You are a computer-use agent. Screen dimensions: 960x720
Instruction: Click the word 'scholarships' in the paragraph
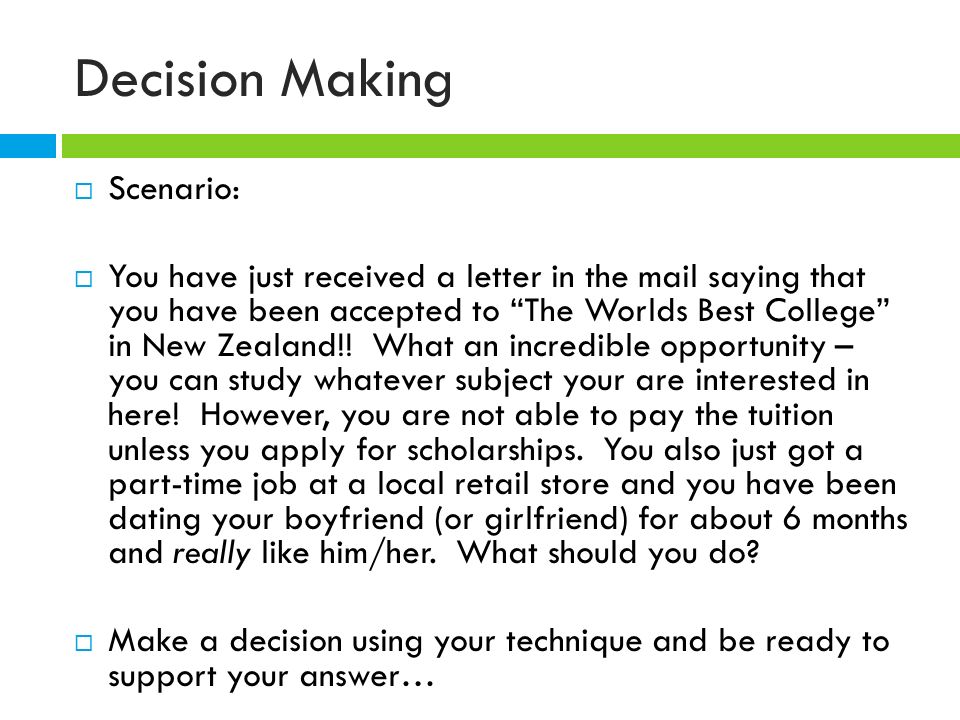(x=493, y=451)
